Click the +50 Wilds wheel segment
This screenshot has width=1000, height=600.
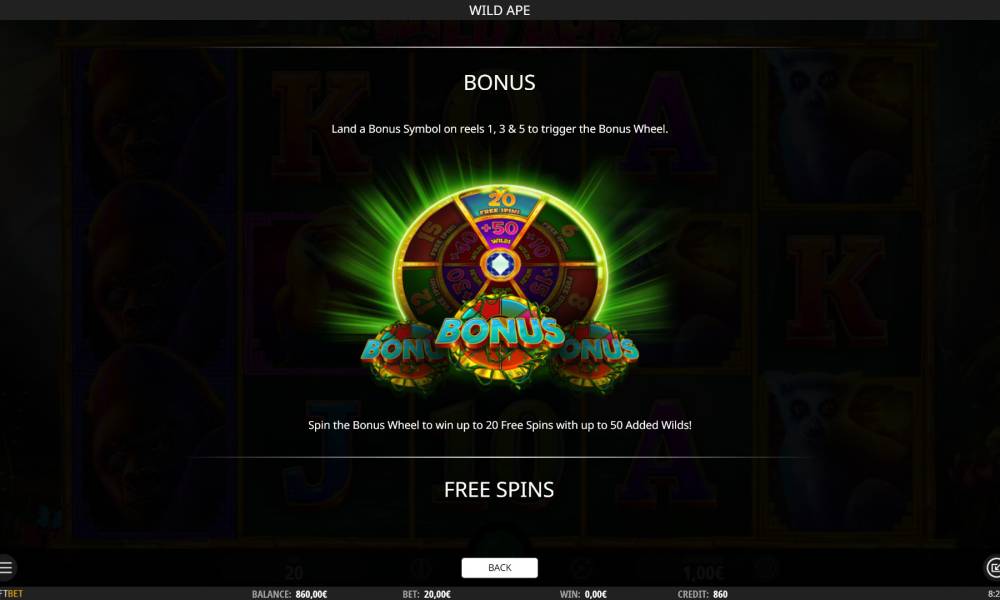click(x=501, y=231)
